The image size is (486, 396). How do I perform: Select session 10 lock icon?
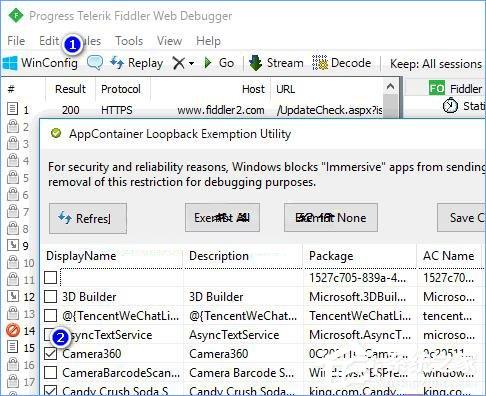coord(13,262)
